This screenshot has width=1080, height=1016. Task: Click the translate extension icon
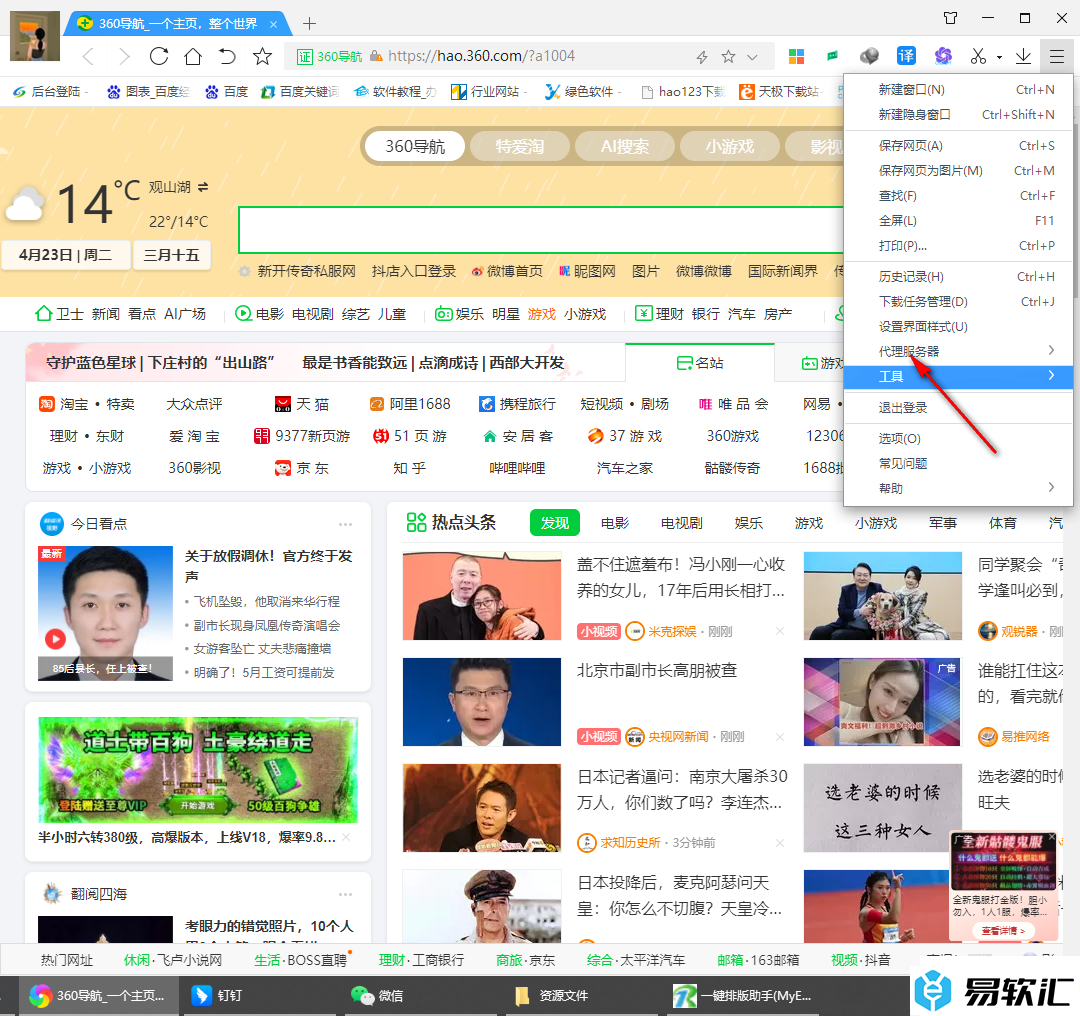pos(906,56)
